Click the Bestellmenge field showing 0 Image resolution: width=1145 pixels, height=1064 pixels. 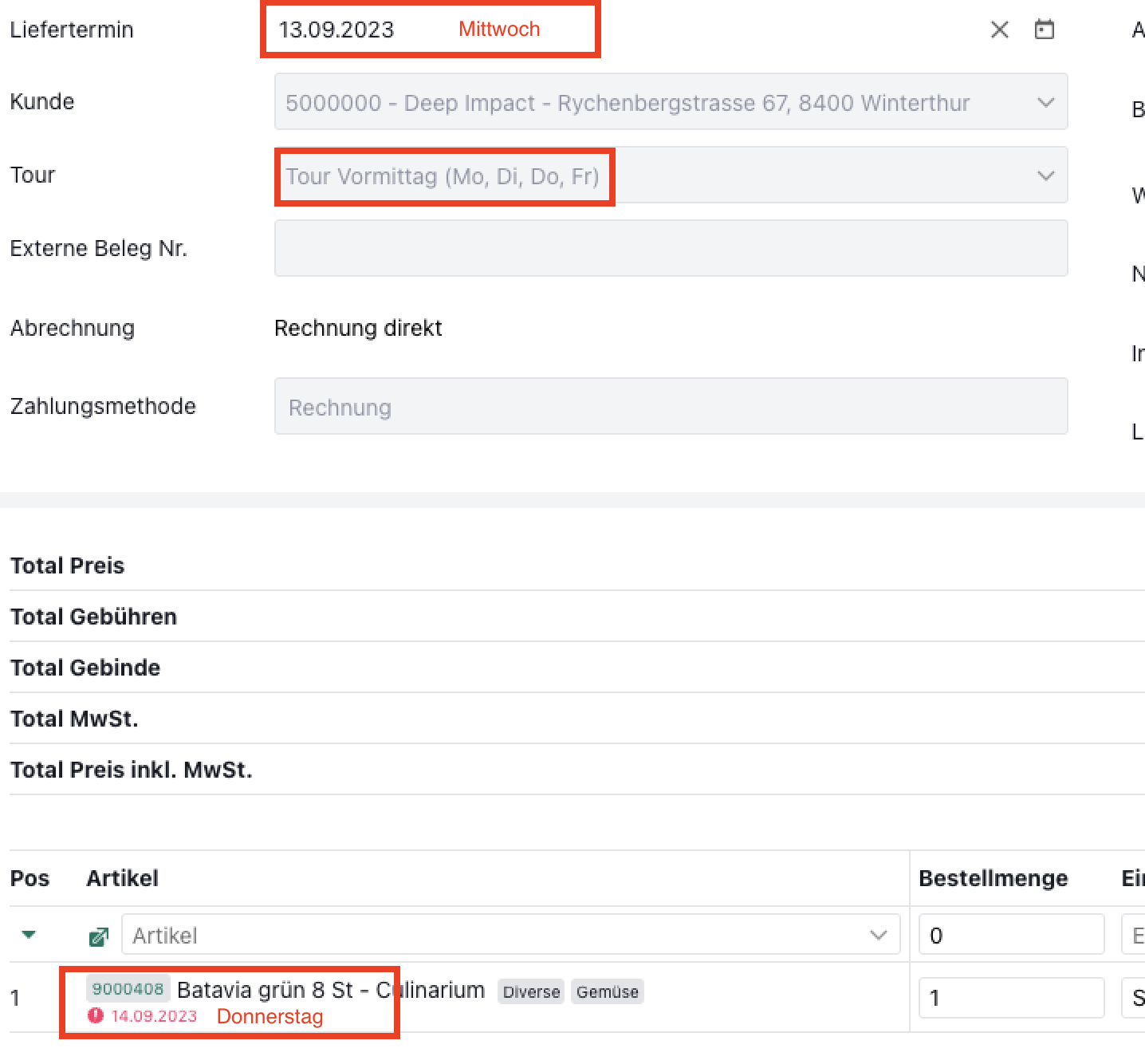coord(1010,935)
